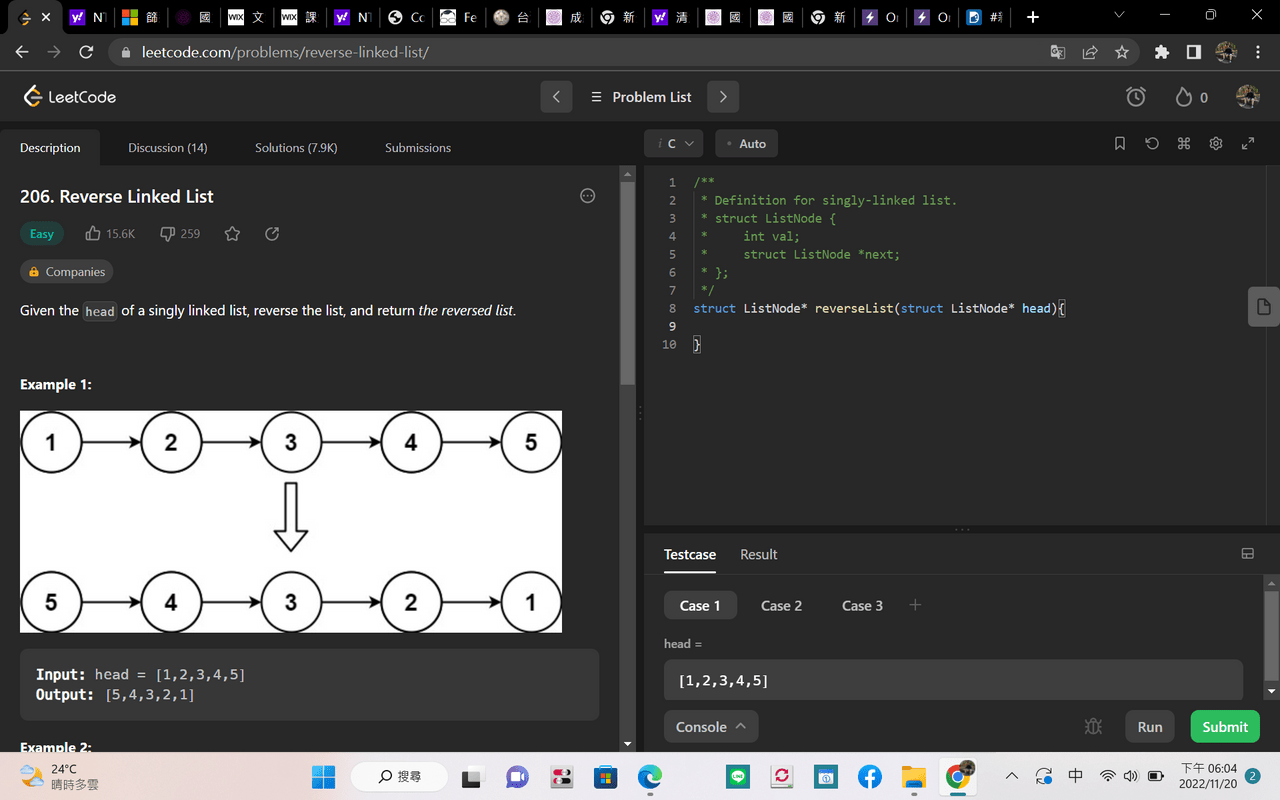Expand editor to fullscreen

coord(1248,144)
